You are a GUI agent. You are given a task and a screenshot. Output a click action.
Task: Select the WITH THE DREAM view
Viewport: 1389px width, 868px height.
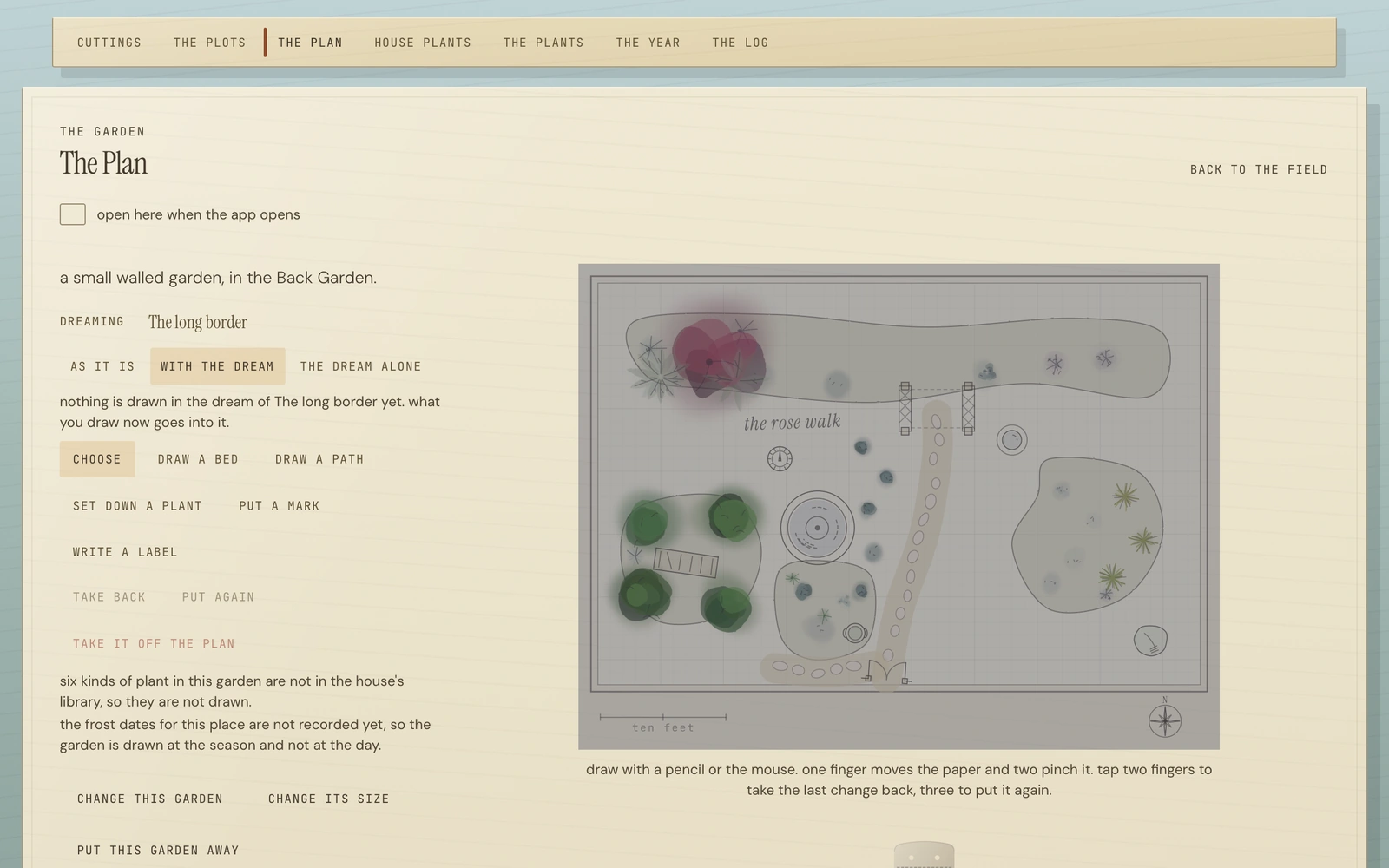(x=217, y=366)
